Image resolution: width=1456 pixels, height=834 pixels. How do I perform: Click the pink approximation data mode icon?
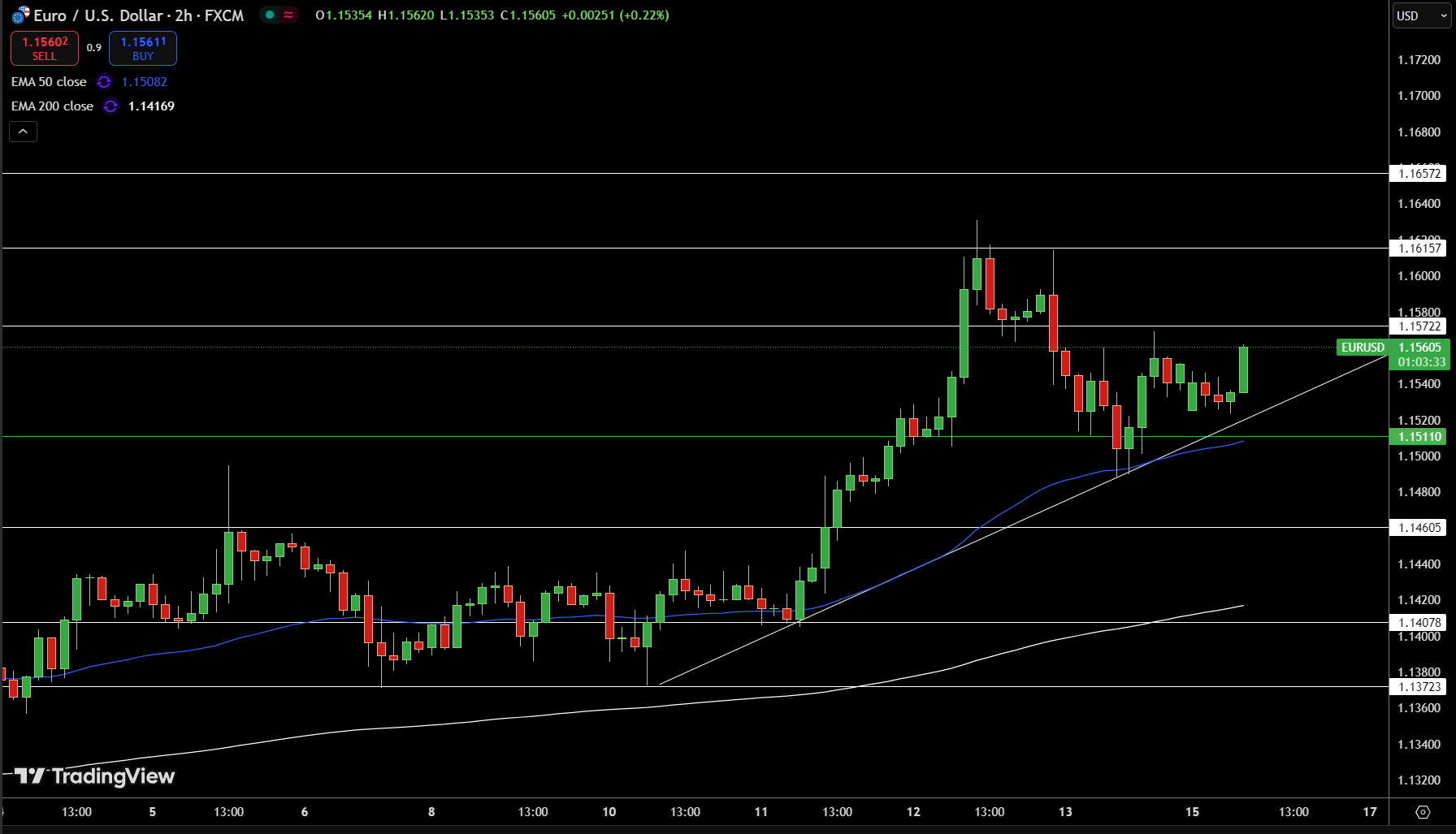(288, 15)
